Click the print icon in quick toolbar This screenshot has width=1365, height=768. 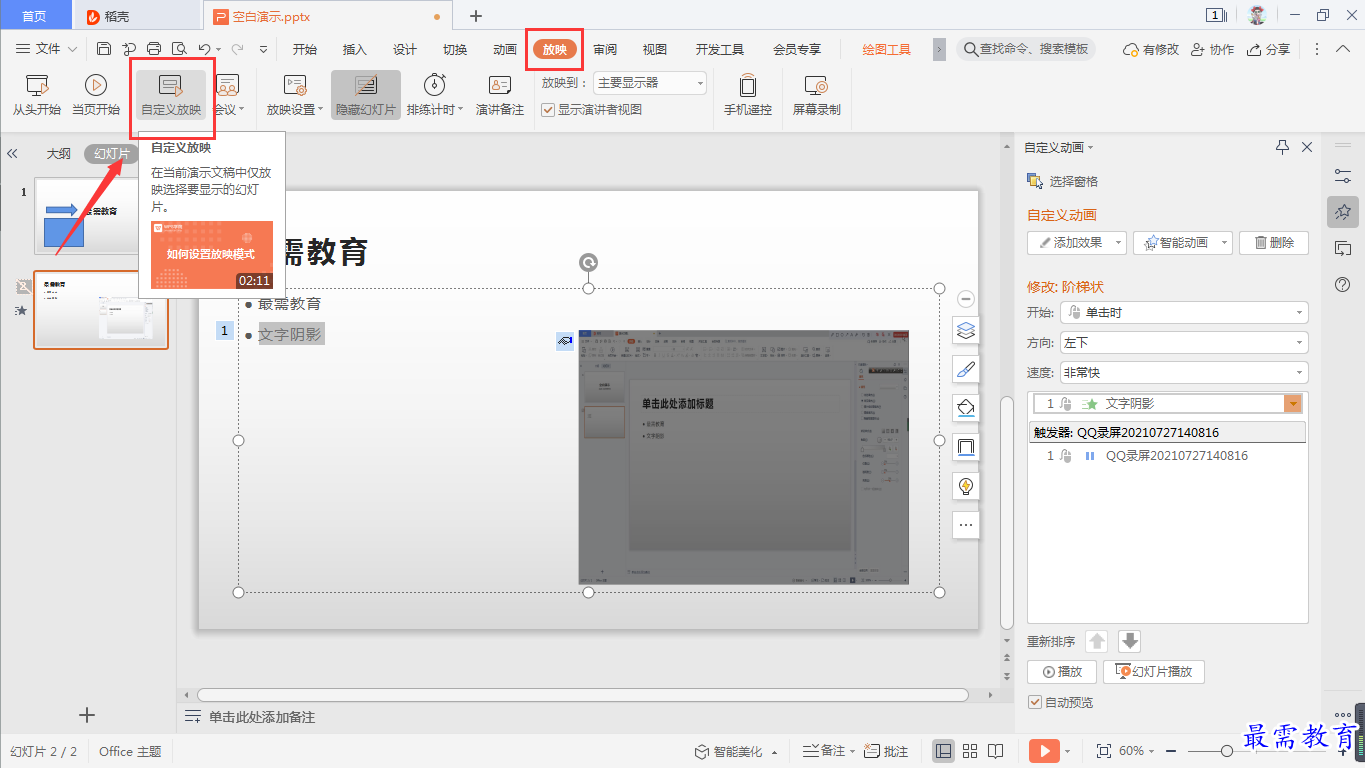[154, 49]
